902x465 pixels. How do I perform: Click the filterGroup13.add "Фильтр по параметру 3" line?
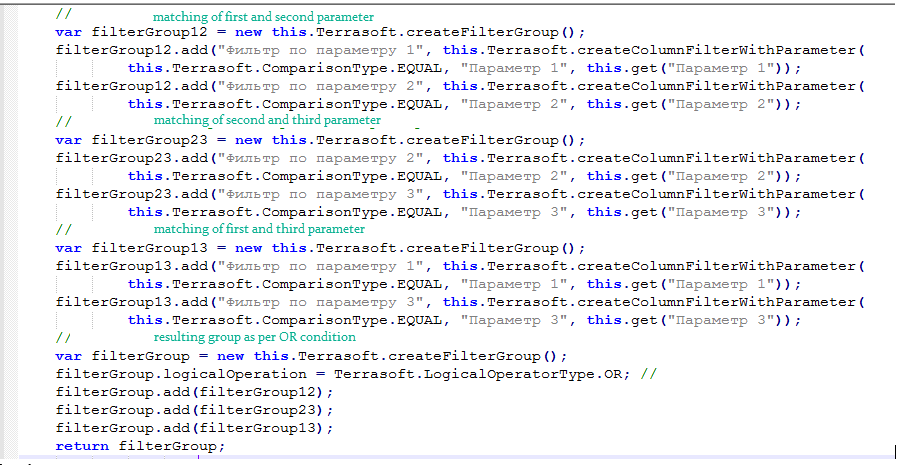tap(460, 302)
